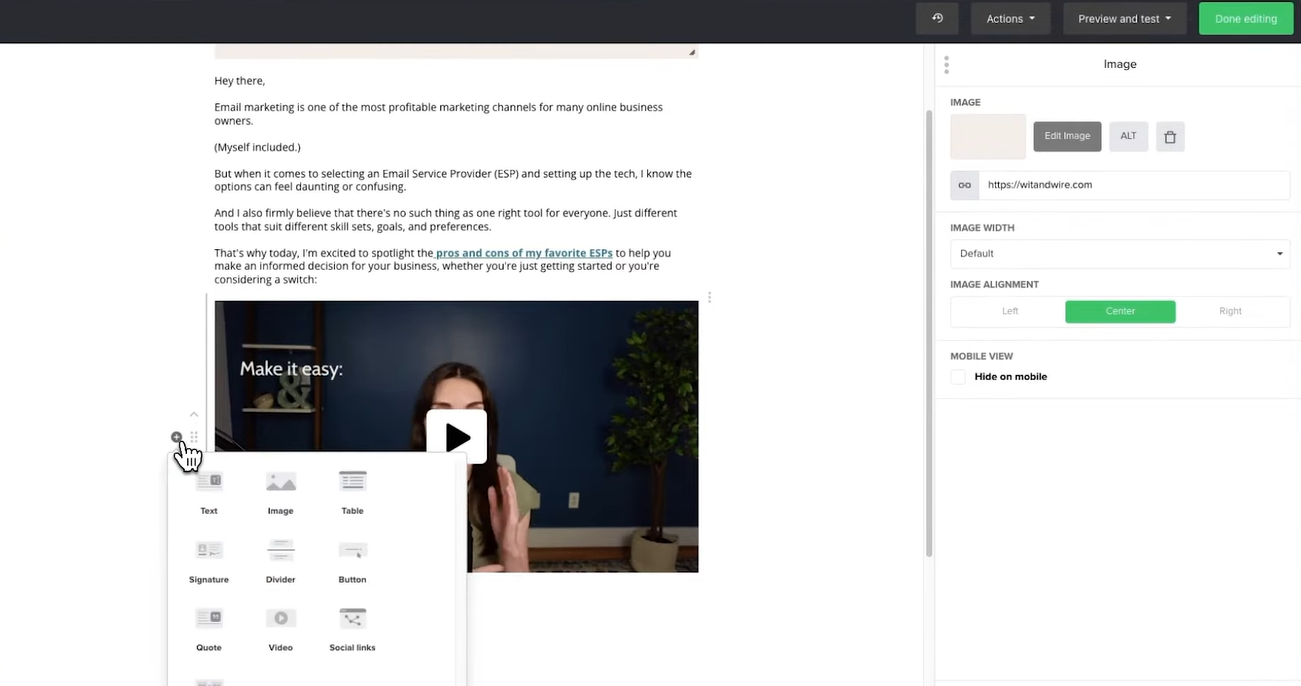This screenshot has width=1301, height=686.
Task: Open pros and cons of ESPs link
Action: (524, 253)
